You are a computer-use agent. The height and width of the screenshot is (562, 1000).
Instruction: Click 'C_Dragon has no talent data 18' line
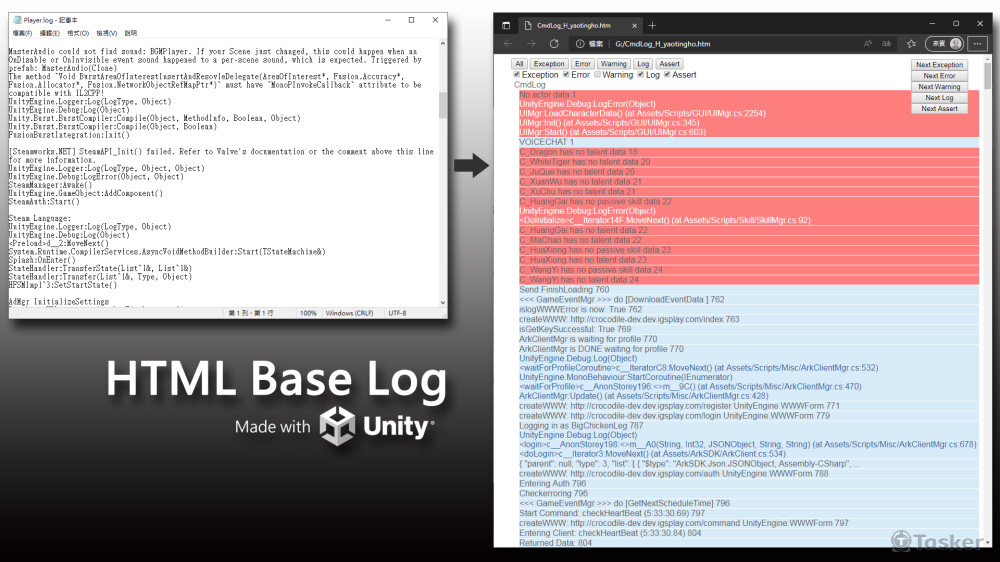749,152
